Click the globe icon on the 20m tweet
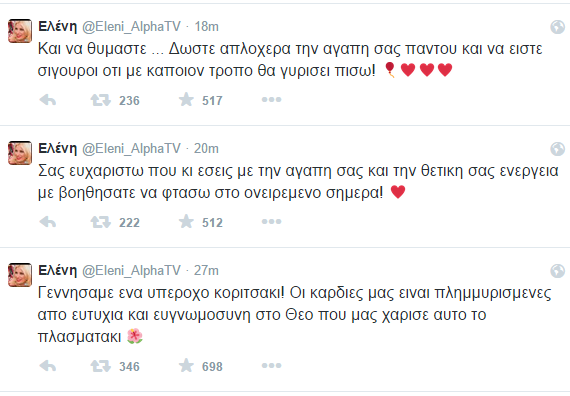This screenshot has width=570, height=396. pyautogui.click(x=558, y=149)
